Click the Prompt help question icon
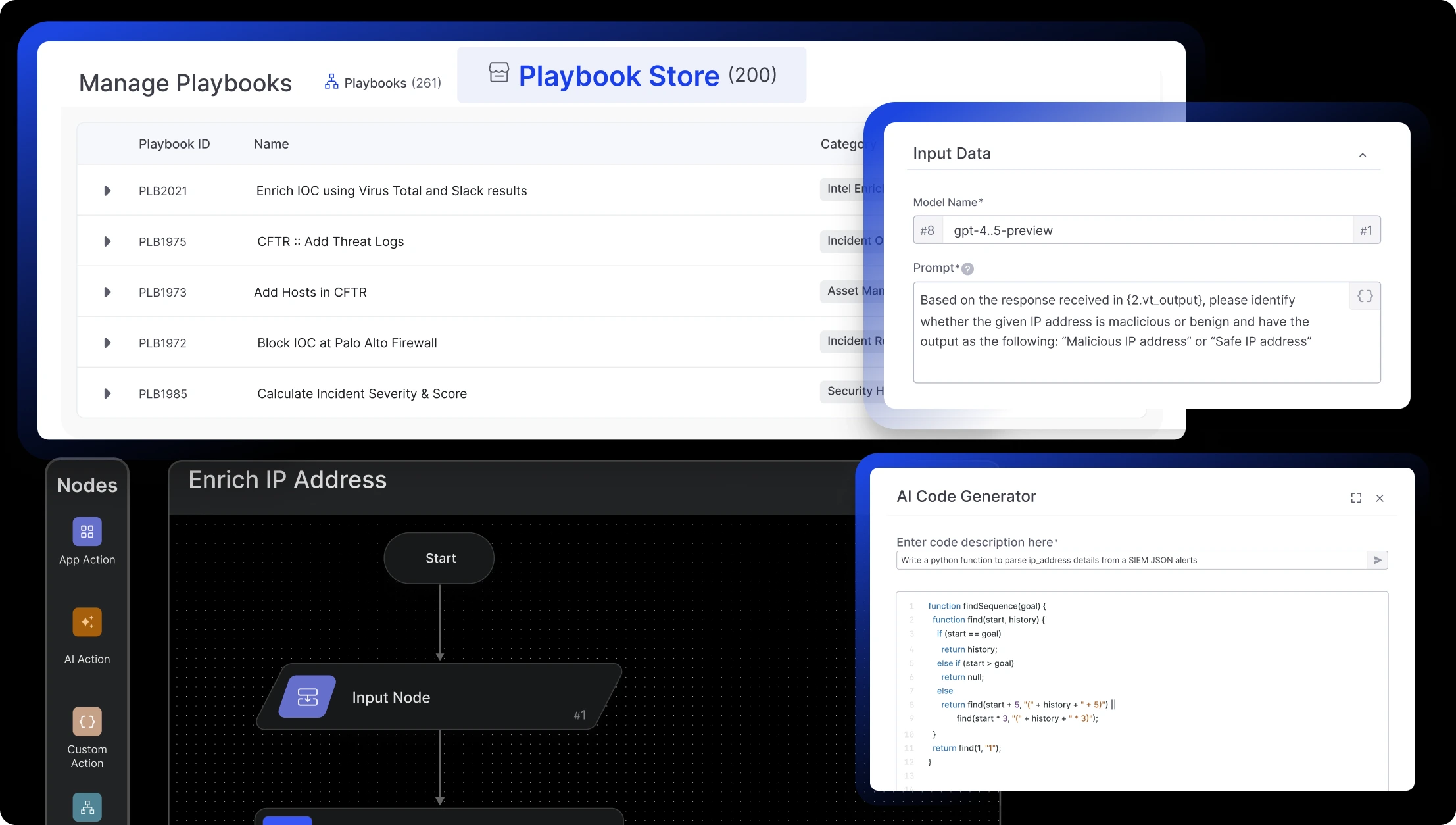The width and height of the screenshot is (1456, 825). 967,268
